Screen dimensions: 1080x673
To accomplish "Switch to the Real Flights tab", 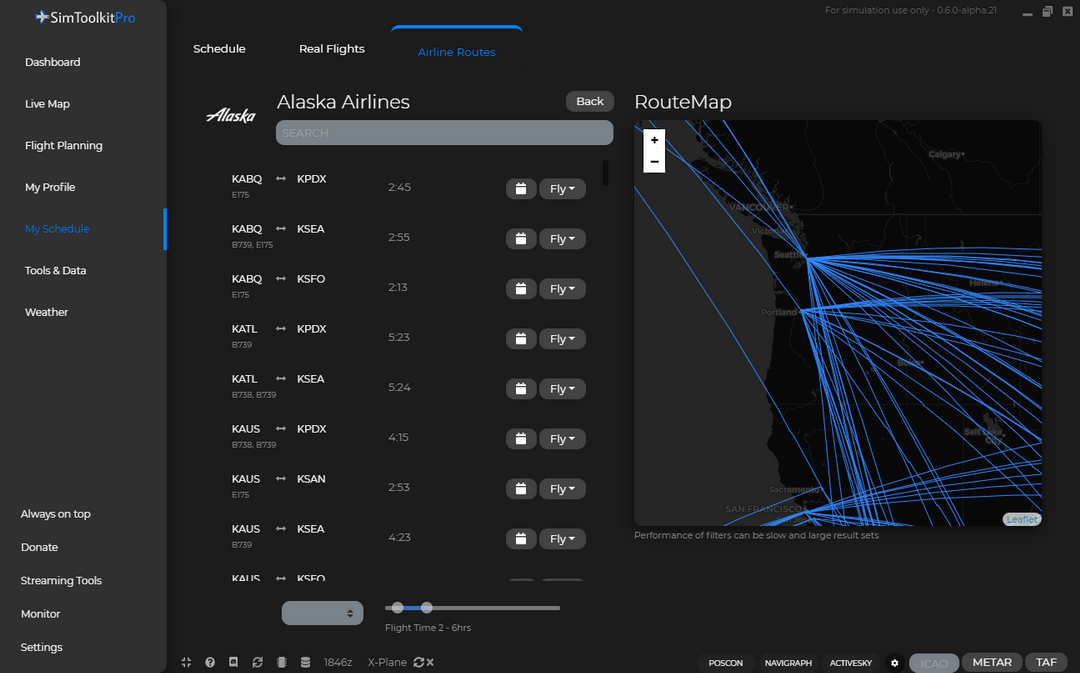I will (x=331, y=48).
